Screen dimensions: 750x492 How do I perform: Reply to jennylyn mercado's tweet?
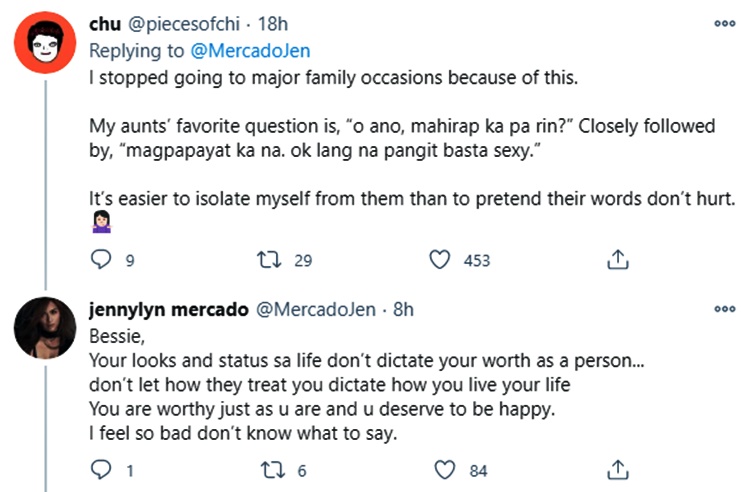point(101,469)
